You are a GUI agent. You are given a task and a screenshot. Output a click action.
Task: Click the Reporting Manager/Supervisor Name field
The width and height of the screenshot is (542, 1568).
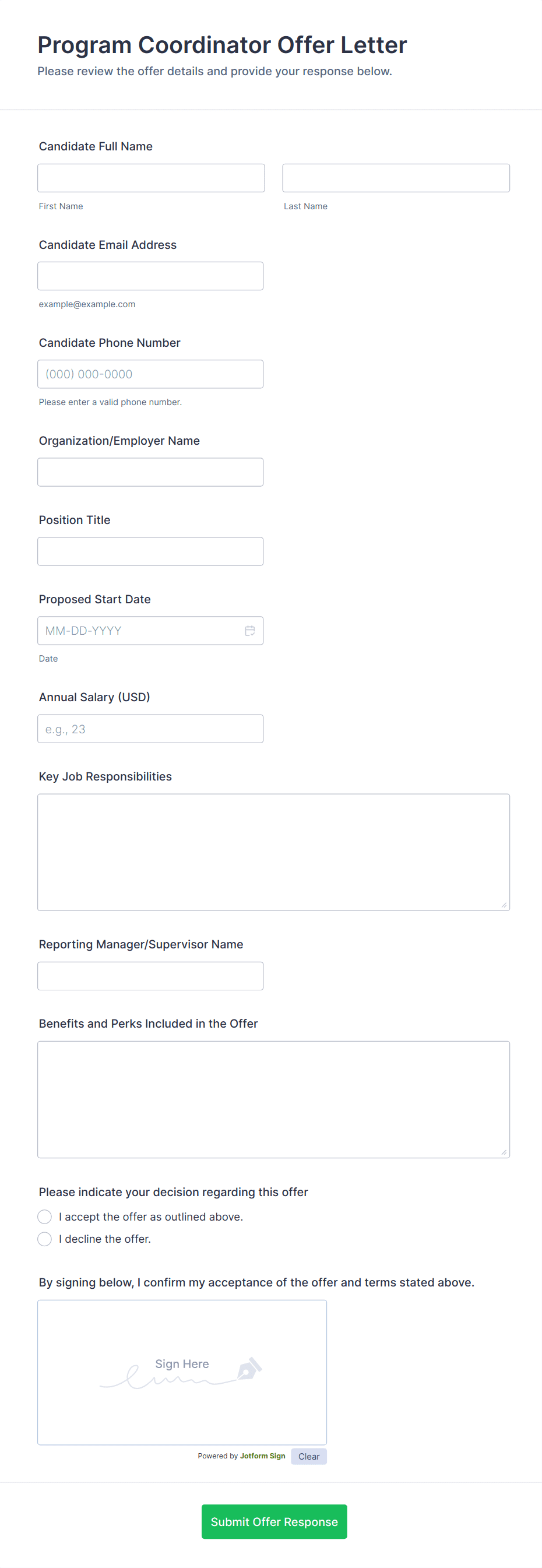point(150,976)
